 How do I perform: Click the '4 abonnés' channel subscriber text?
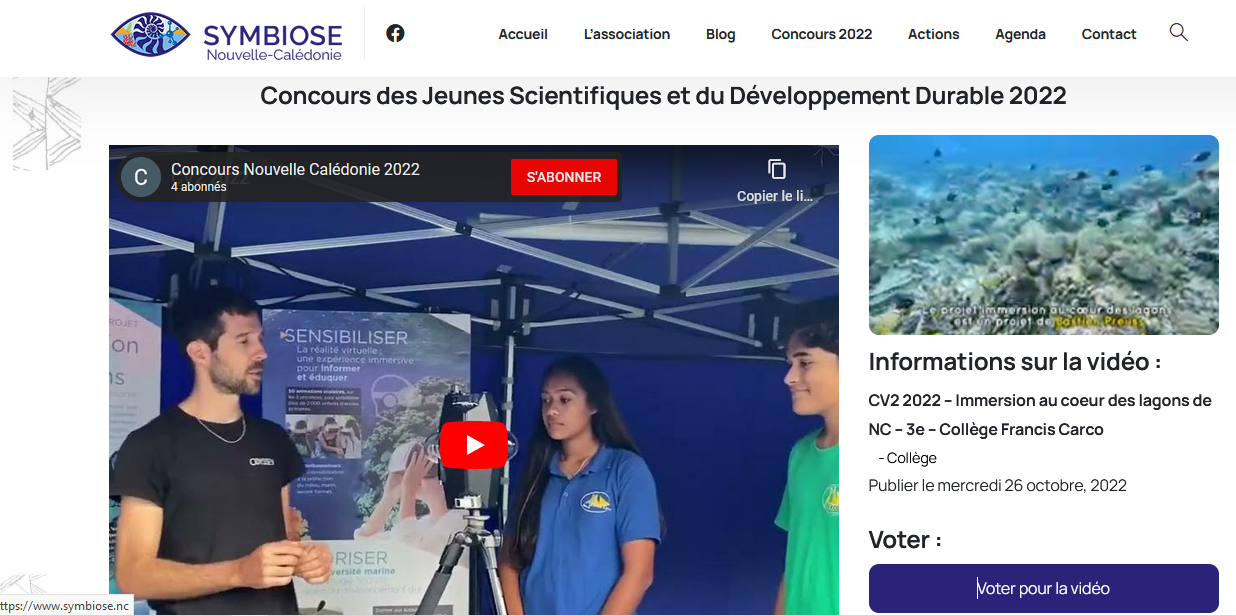click(x=199, y=187)
